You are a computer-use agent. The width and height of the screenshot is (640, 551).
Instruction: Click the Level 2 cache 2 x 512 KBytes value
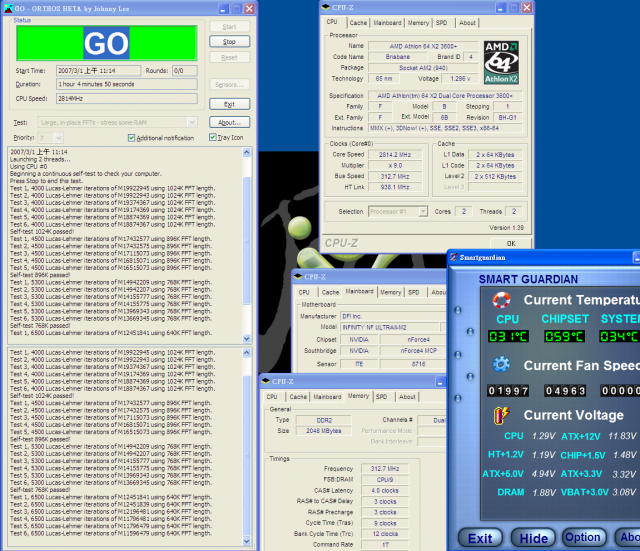pos(495,177)
